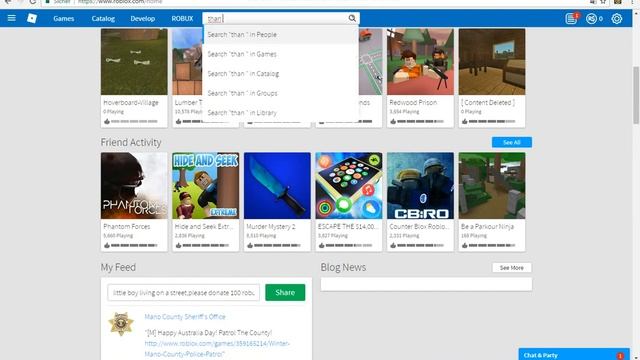Open Hide and Seek Extreme thumbnail
640x360 pixels.
pos(206,186)
